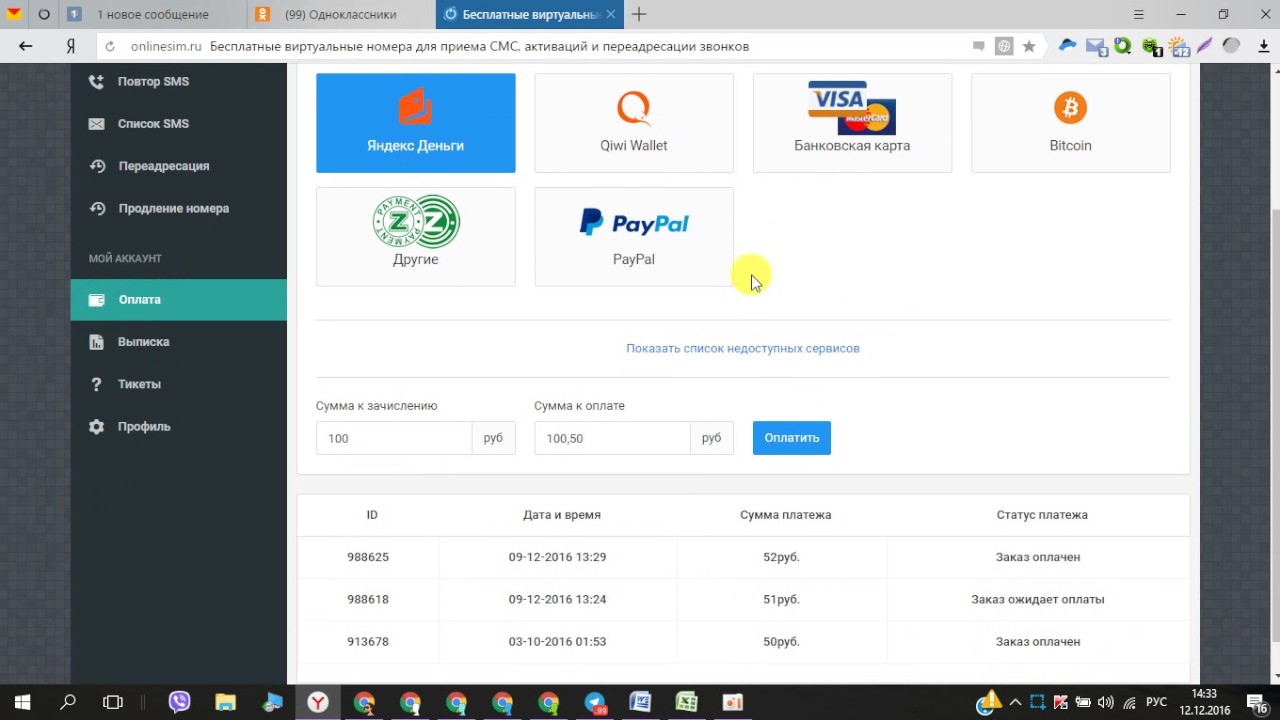Click the Оплатить button
Image resolution: width=1280 pixels, height=720 pixels.
(792, 438)
